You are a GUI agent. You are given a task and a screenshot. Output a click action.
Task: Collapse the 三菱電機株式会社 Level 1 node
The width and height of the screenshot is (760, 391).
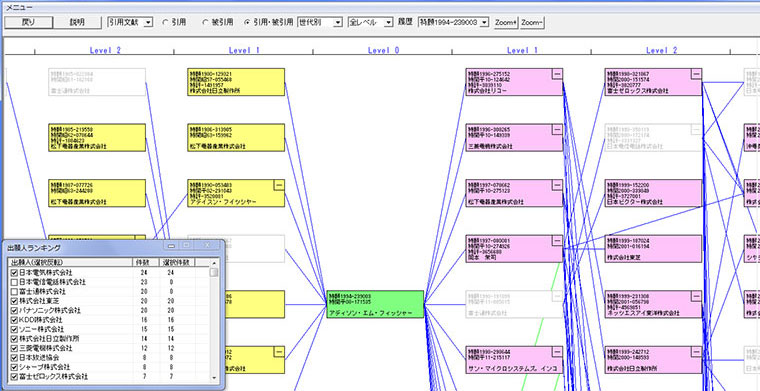(557, 129)
